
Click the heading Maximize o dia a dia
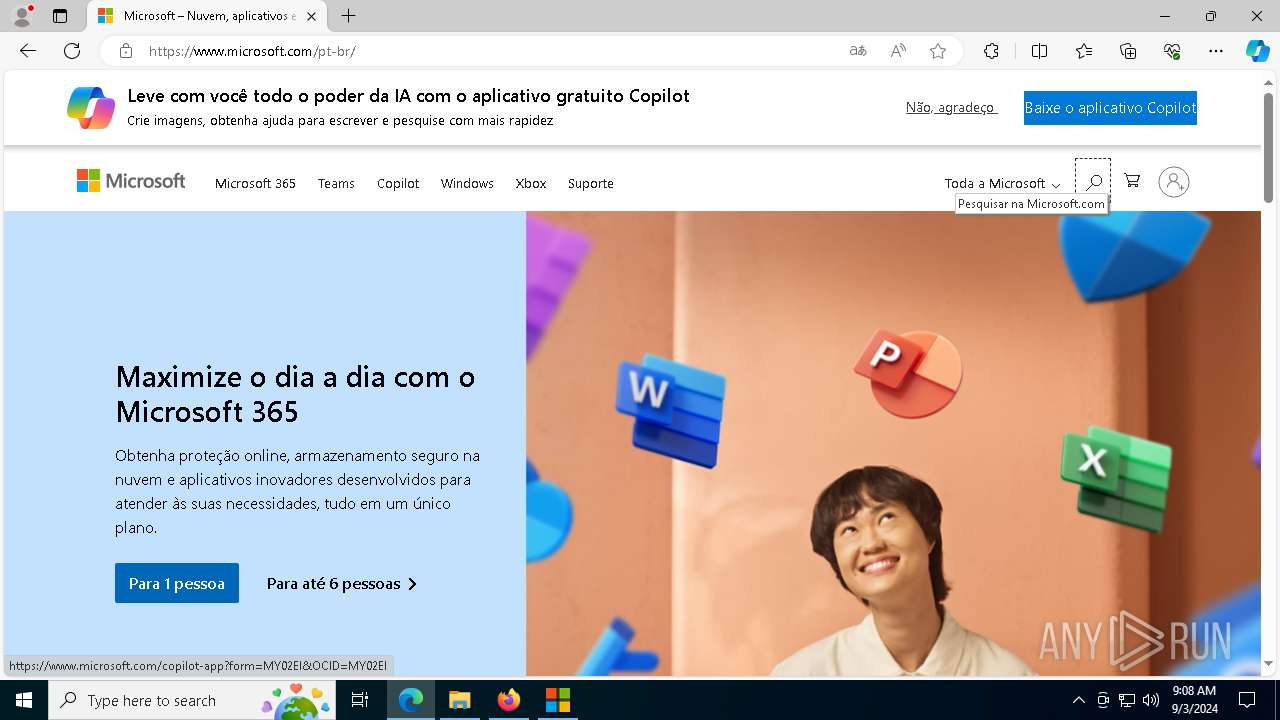click(295, 394)
